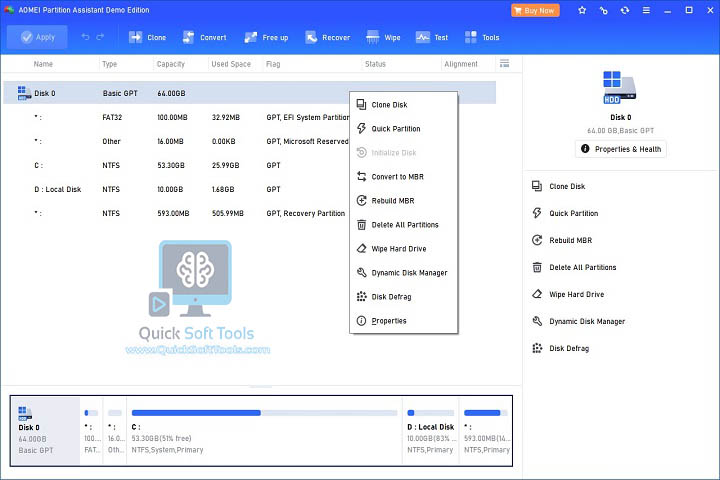Open the Test toolbar menu

432,37
